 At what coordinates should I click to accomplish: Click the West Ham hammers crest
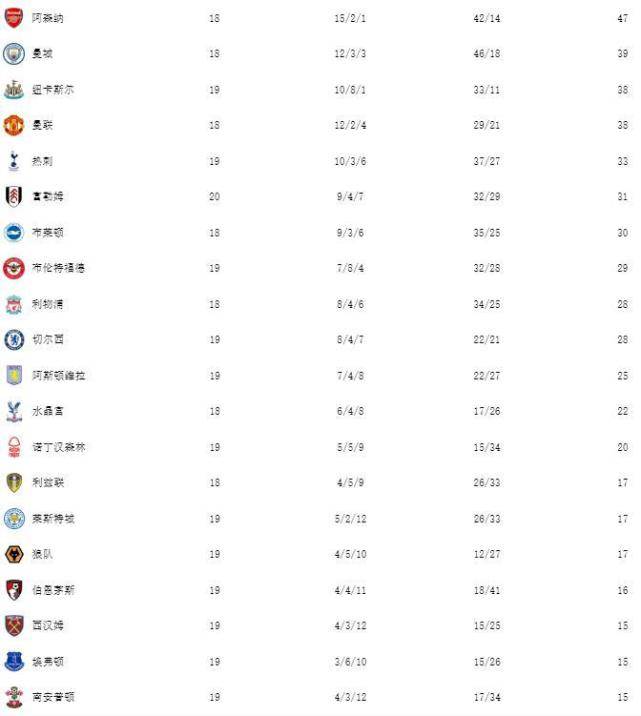[14, 626]
